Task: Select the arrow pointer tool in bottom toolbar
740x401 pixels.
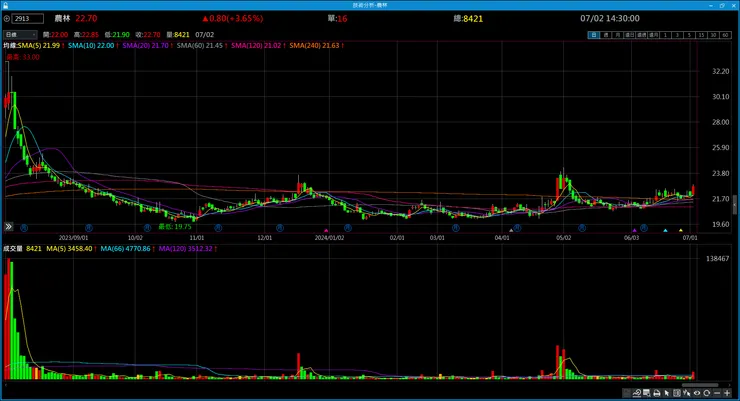Action: coord(666,393)
